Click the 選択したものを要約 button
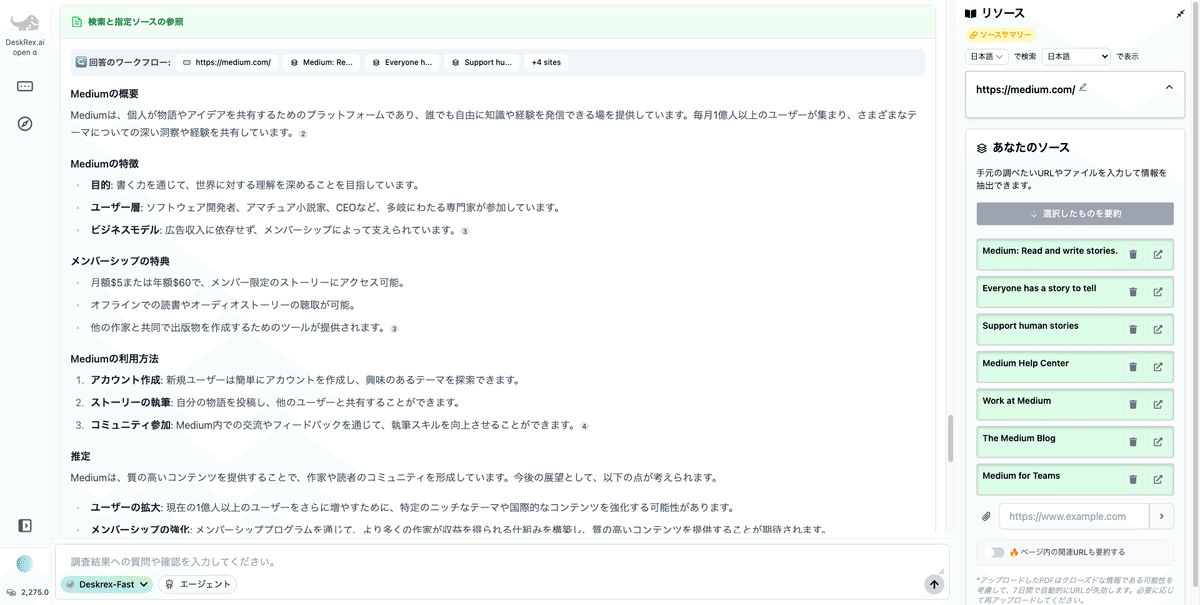1200x605 pixels. (x=1075, y=214)
